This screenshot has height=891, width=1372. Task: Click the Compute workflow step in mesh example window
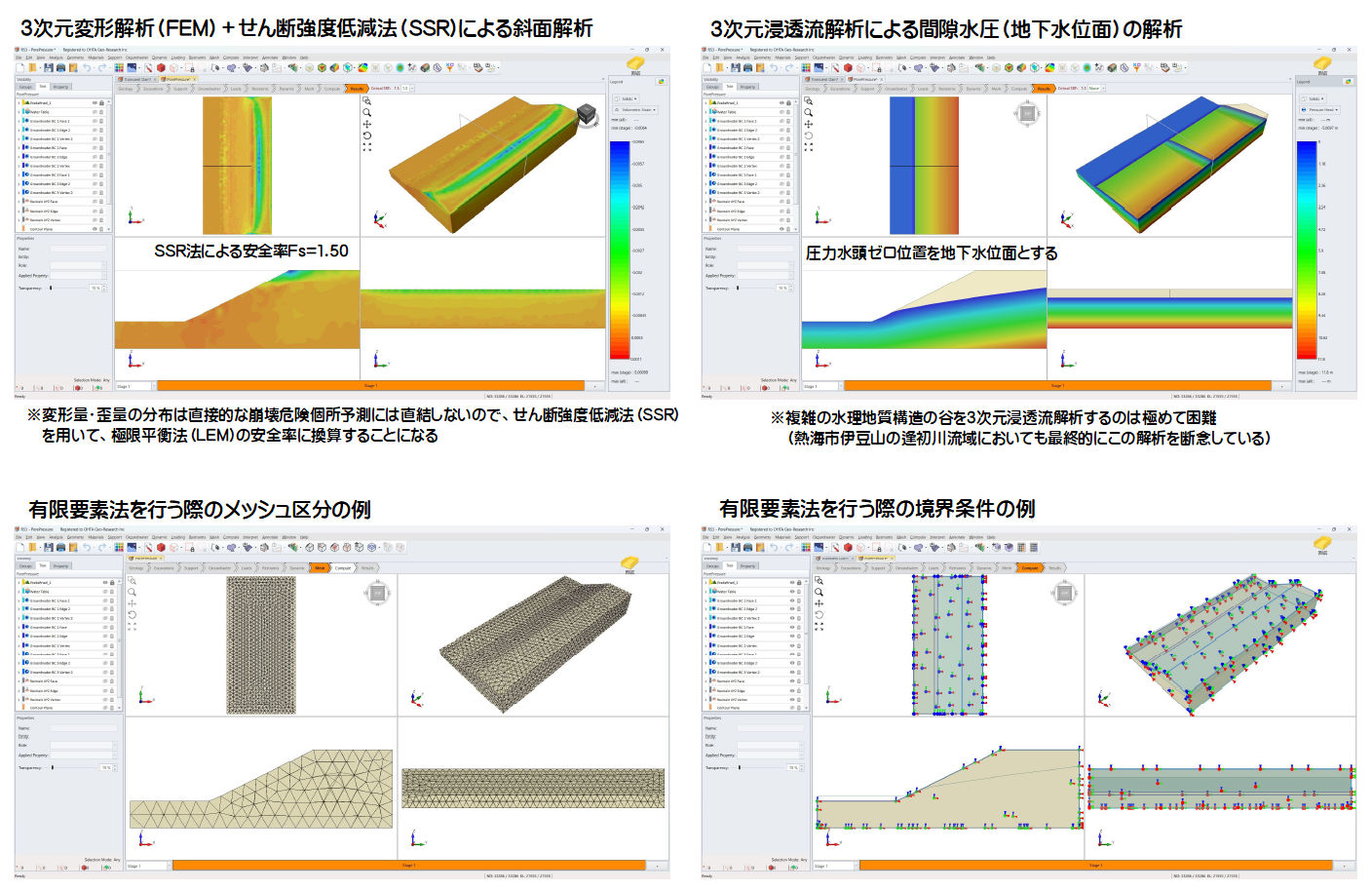click(343, 567)
